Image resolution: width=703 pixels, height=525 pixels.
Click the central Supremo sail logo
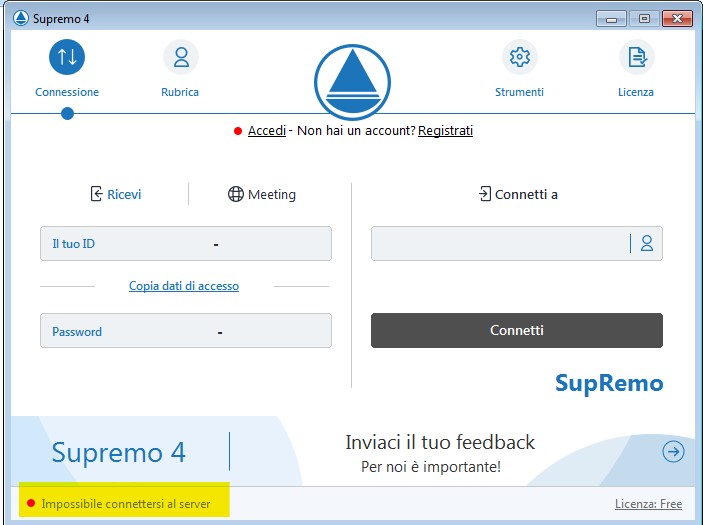click(x=352, y=82)
